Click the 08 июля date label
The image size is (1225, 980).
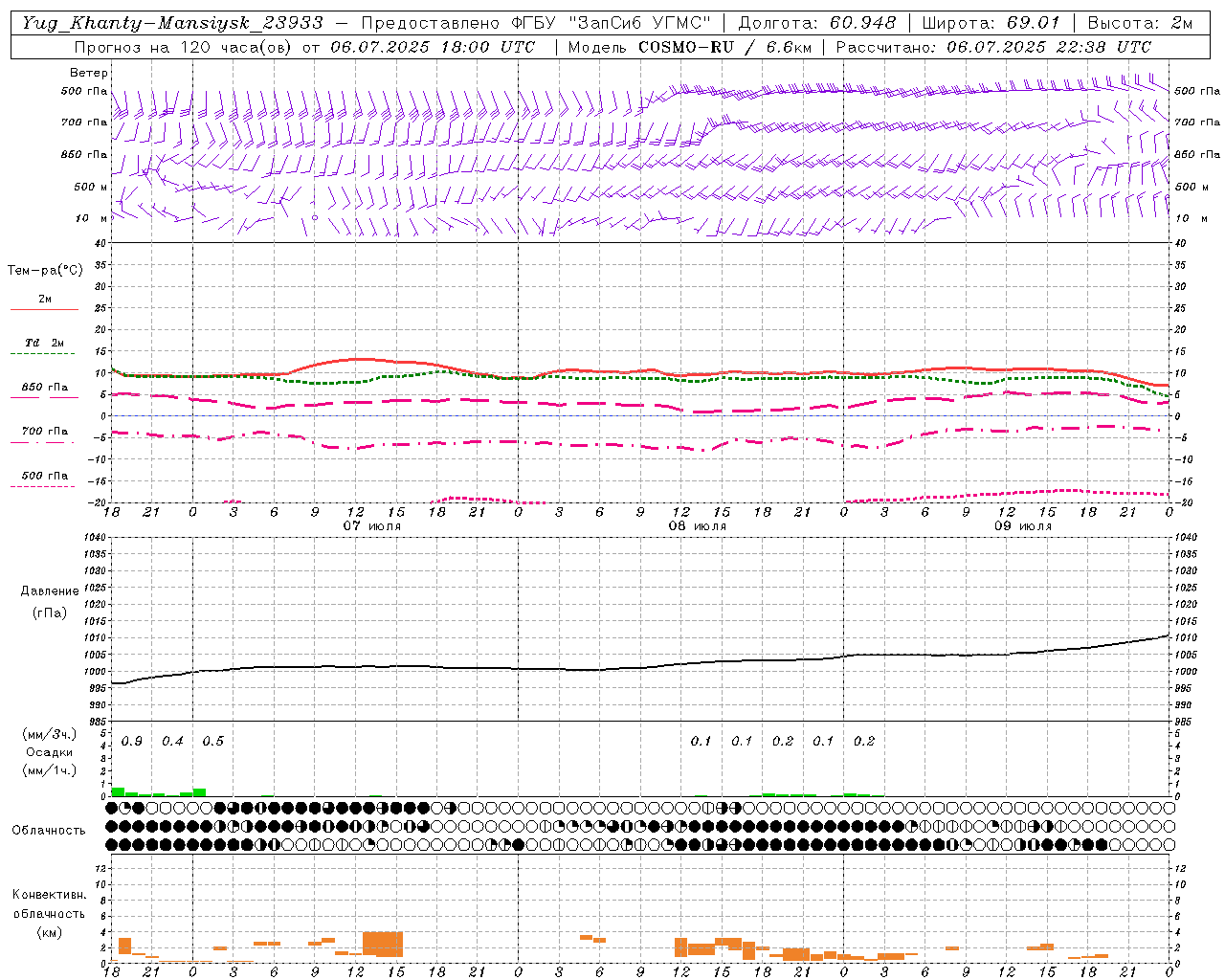[698, 526]
